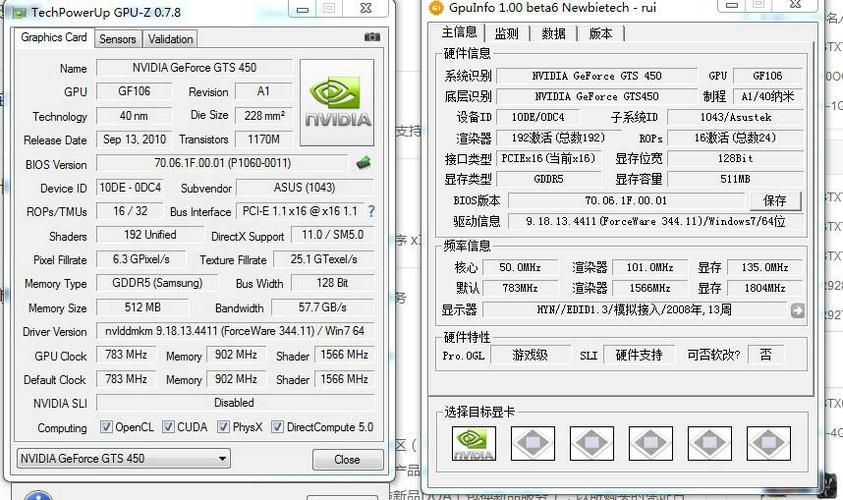Image resolution: width=843 pixels, height=500 pixels.
Task: Select the sixth empty card slot in GpuInfo
Action: tap(768, 444)
